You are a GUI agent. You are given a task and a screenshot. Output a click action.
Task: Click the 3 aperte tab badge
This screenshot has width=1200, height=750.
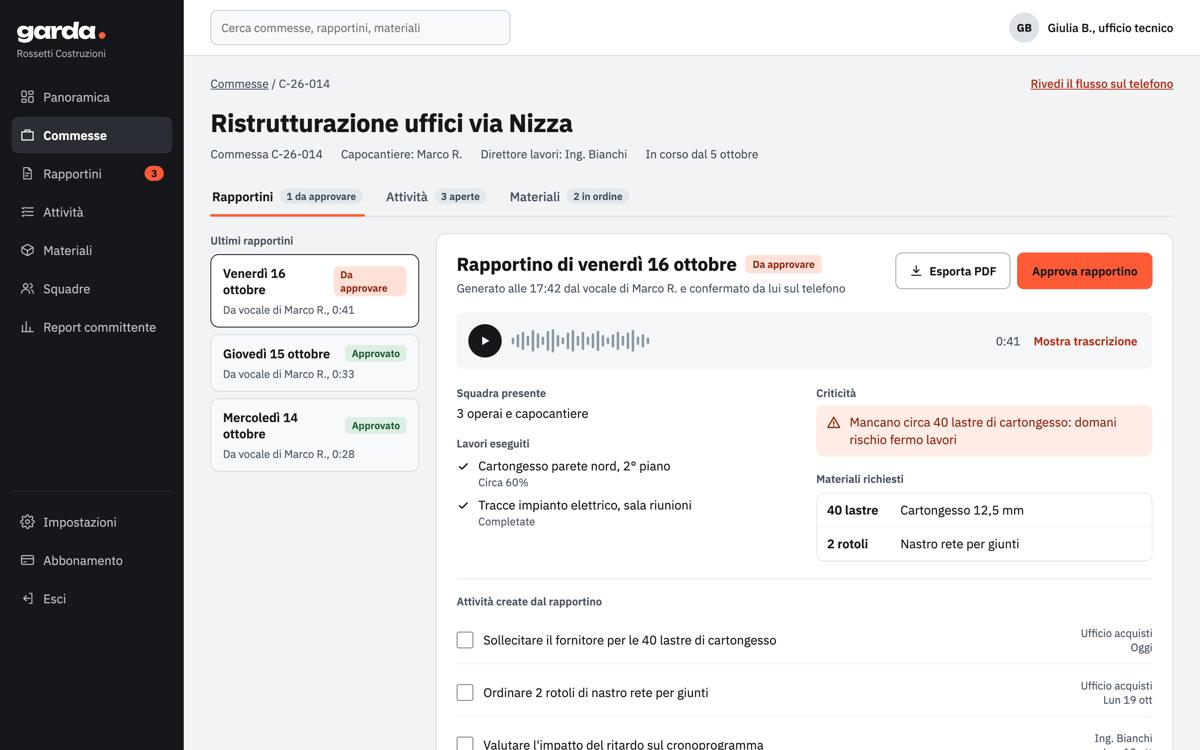point(460,197)
